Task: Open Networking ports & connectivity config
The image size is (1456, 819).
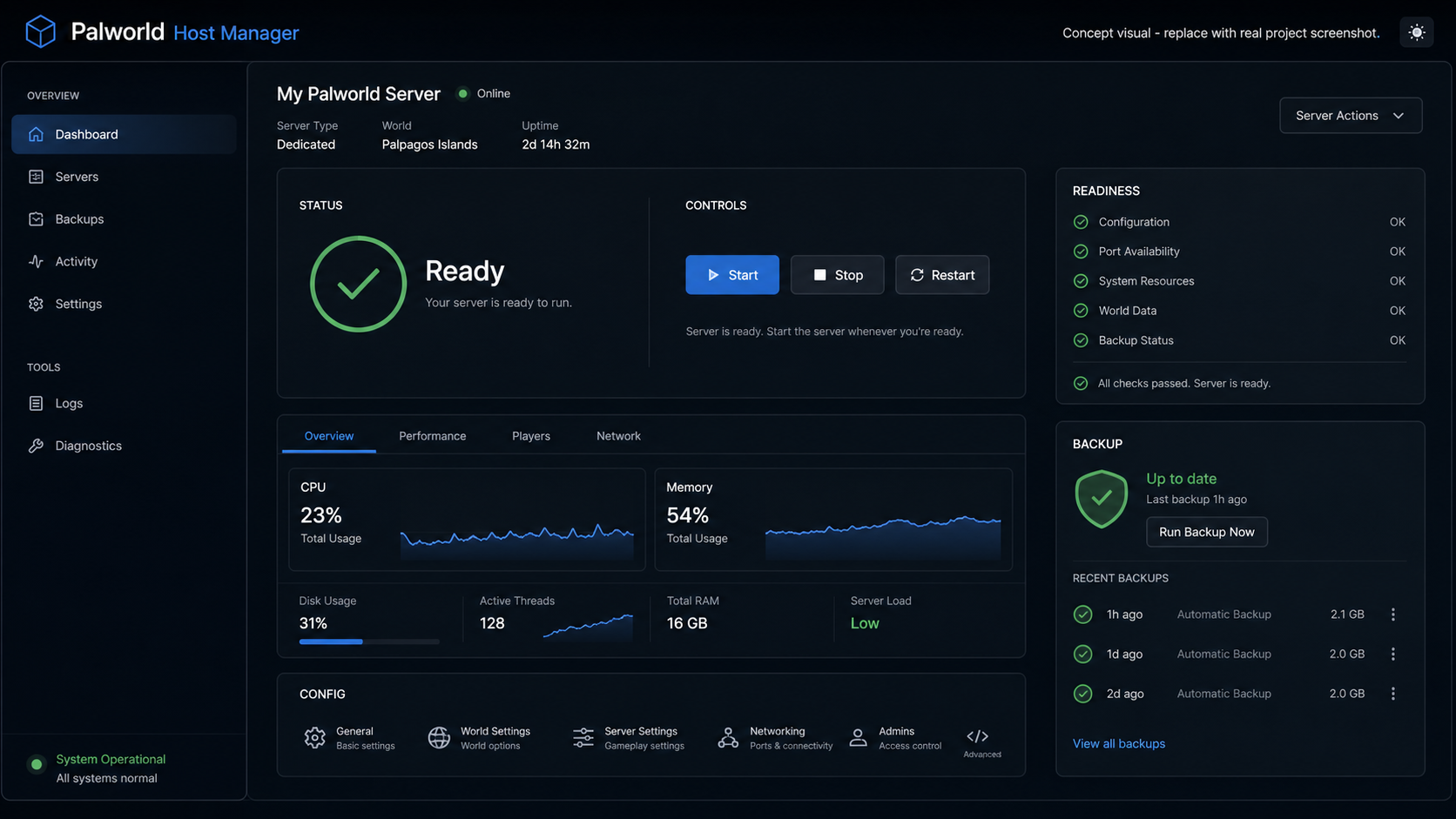Action: [775, 738]
